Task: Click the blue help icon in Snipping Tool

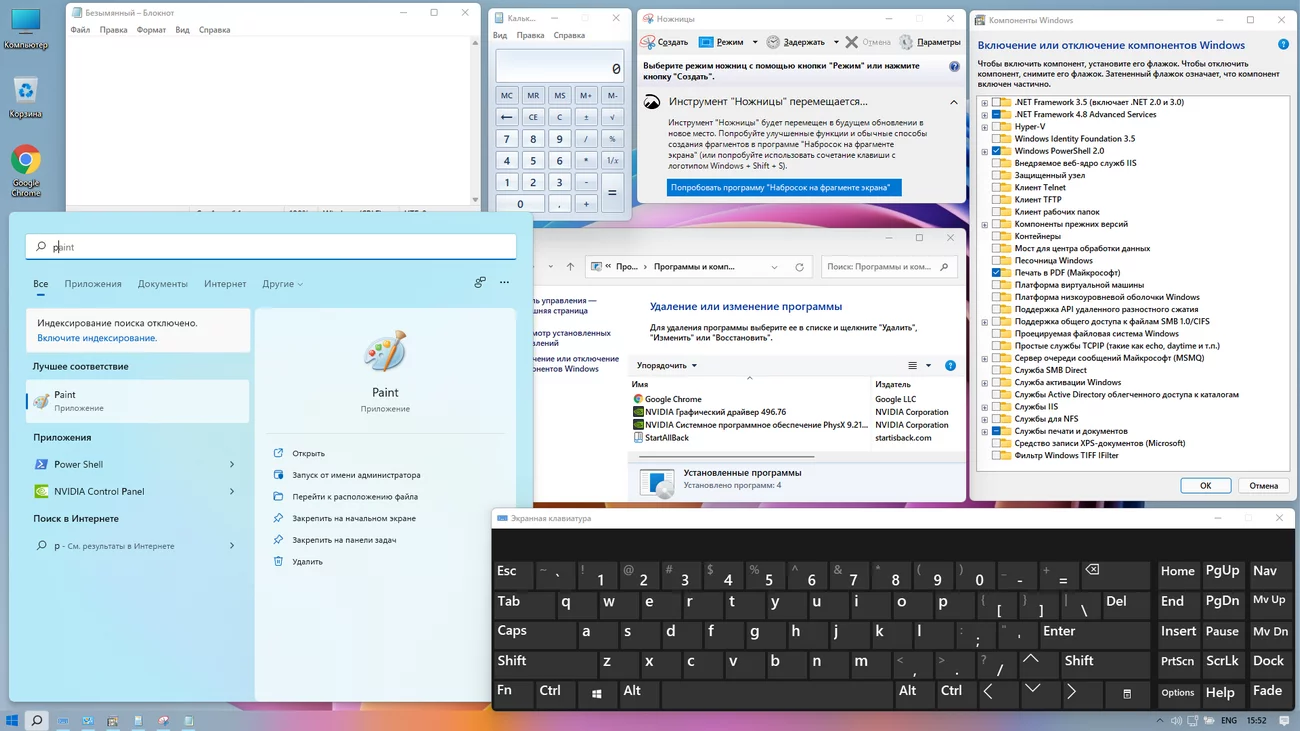Action: pos(954,67)
